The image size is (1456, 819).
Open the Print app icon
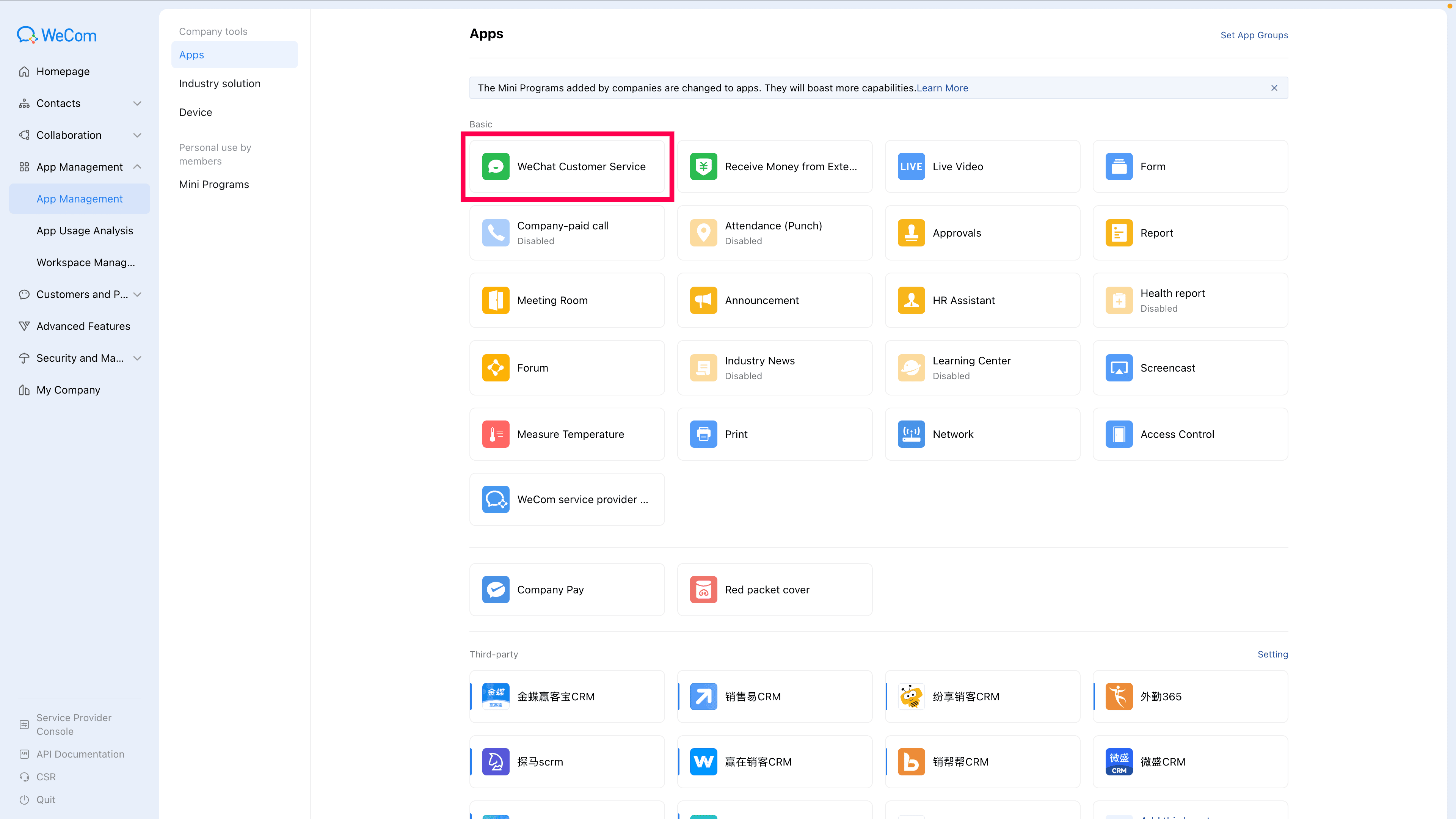(x=703, y=434)
